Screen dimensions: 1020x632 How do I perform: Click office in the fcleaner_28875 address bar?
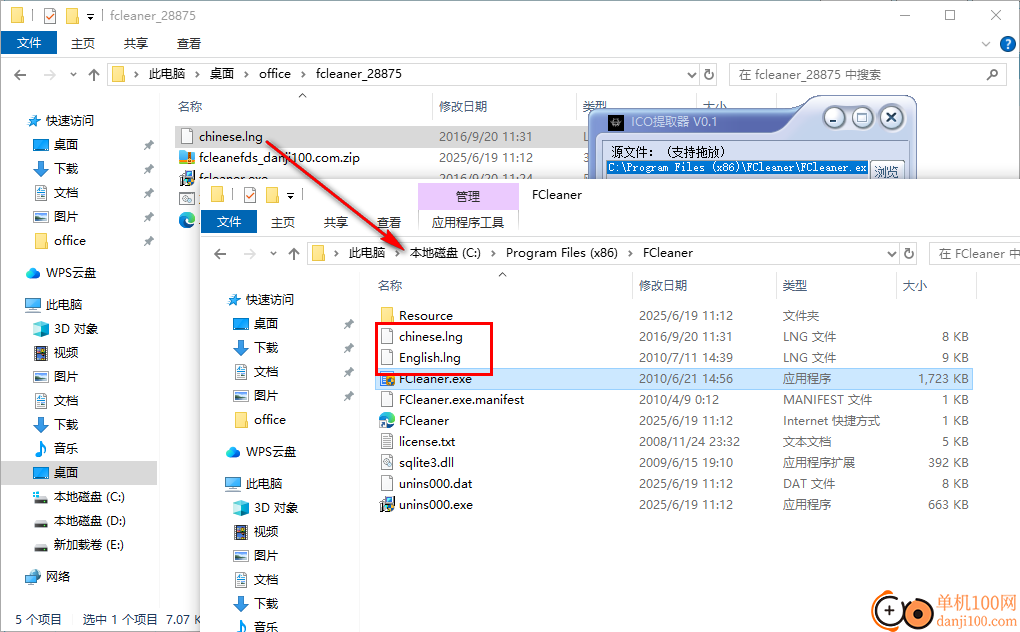275,74
